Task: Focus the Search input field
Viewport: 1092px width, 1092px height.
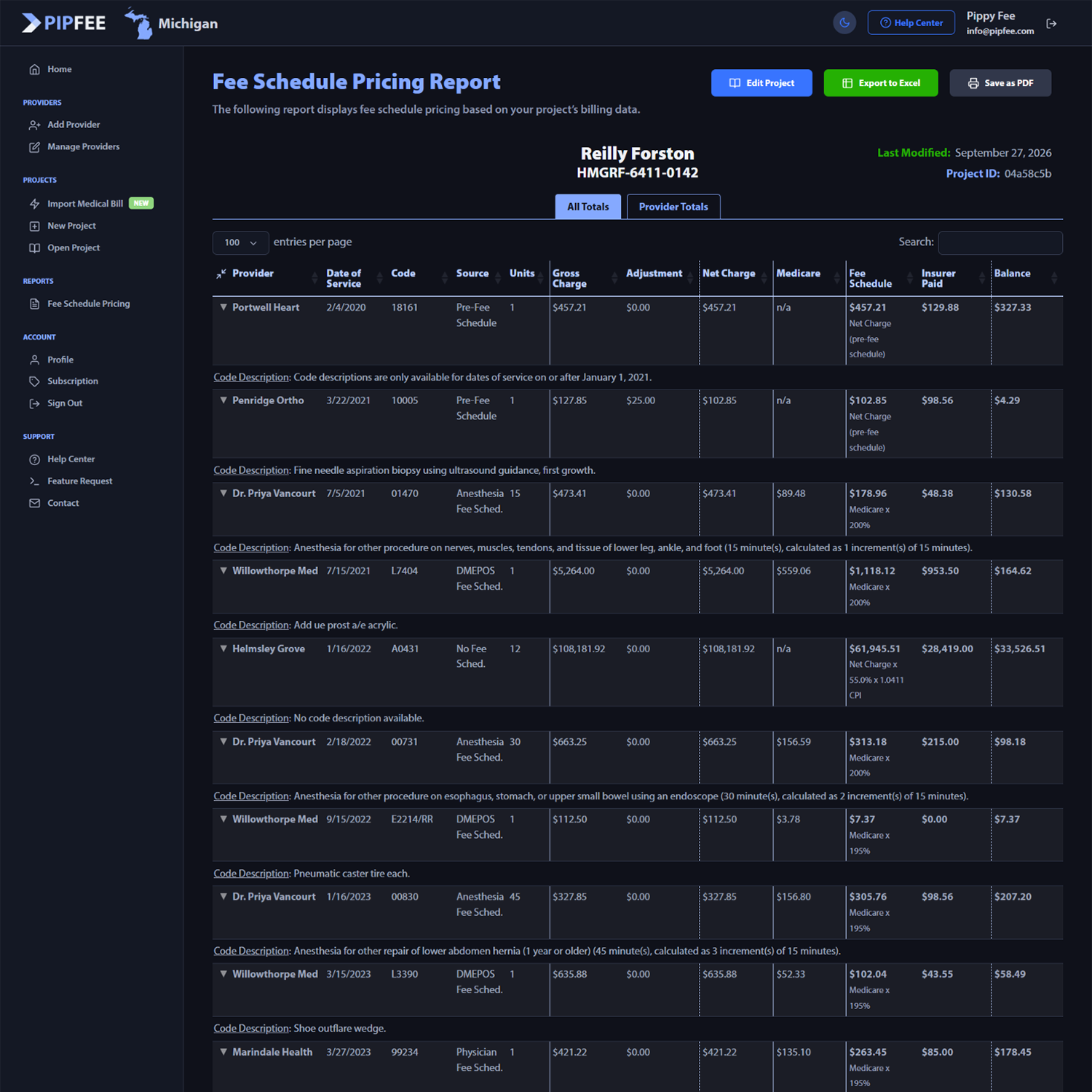Action: click(1000, 242)
